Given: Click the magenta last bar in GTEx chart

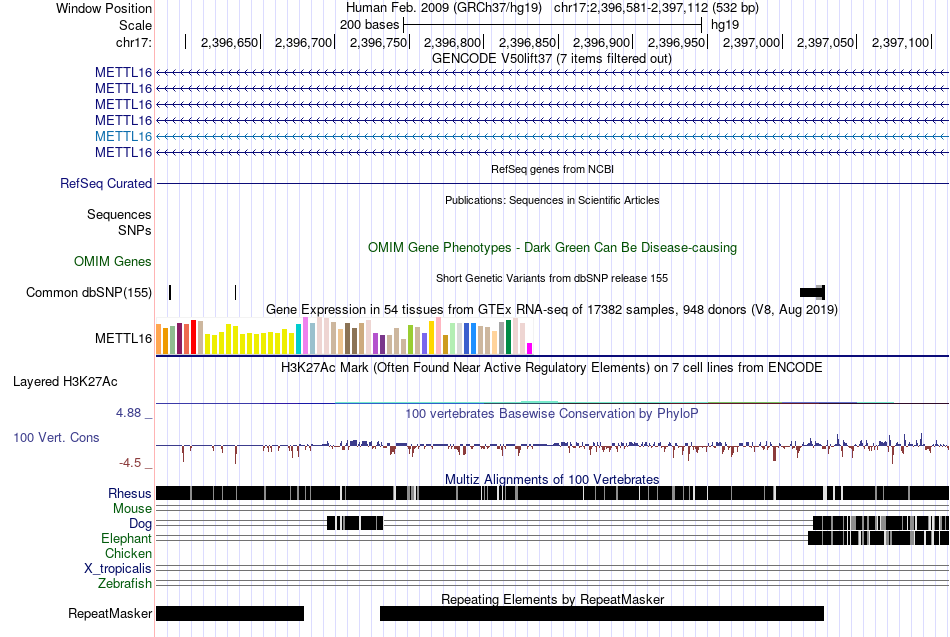Looking at the screenshot, I should pos(530,349).
